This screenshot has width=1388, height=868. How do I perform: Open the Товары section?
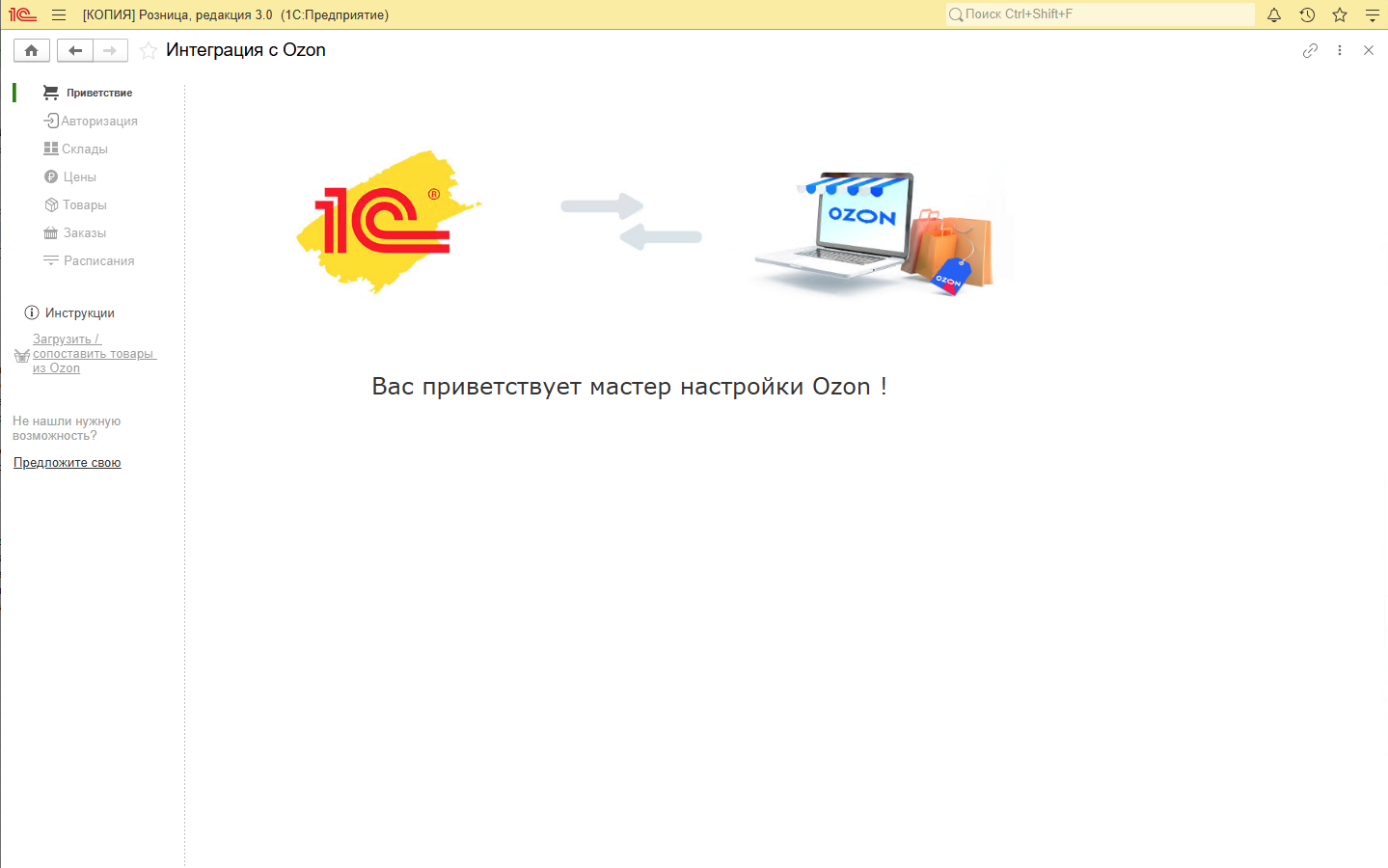pyautogui.click(x=84, y=204)
